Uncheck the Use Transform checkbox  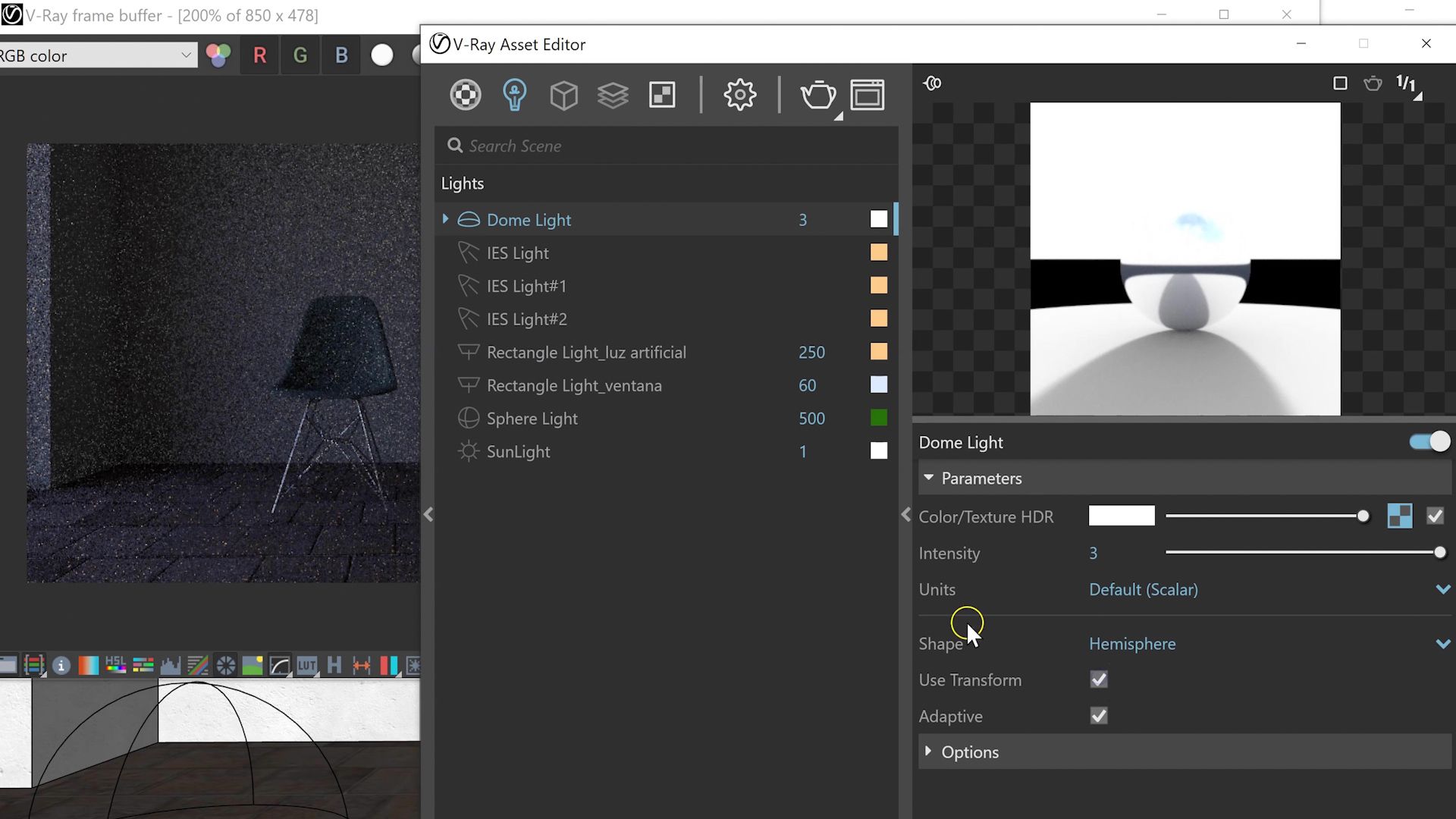click(1098, 679)
